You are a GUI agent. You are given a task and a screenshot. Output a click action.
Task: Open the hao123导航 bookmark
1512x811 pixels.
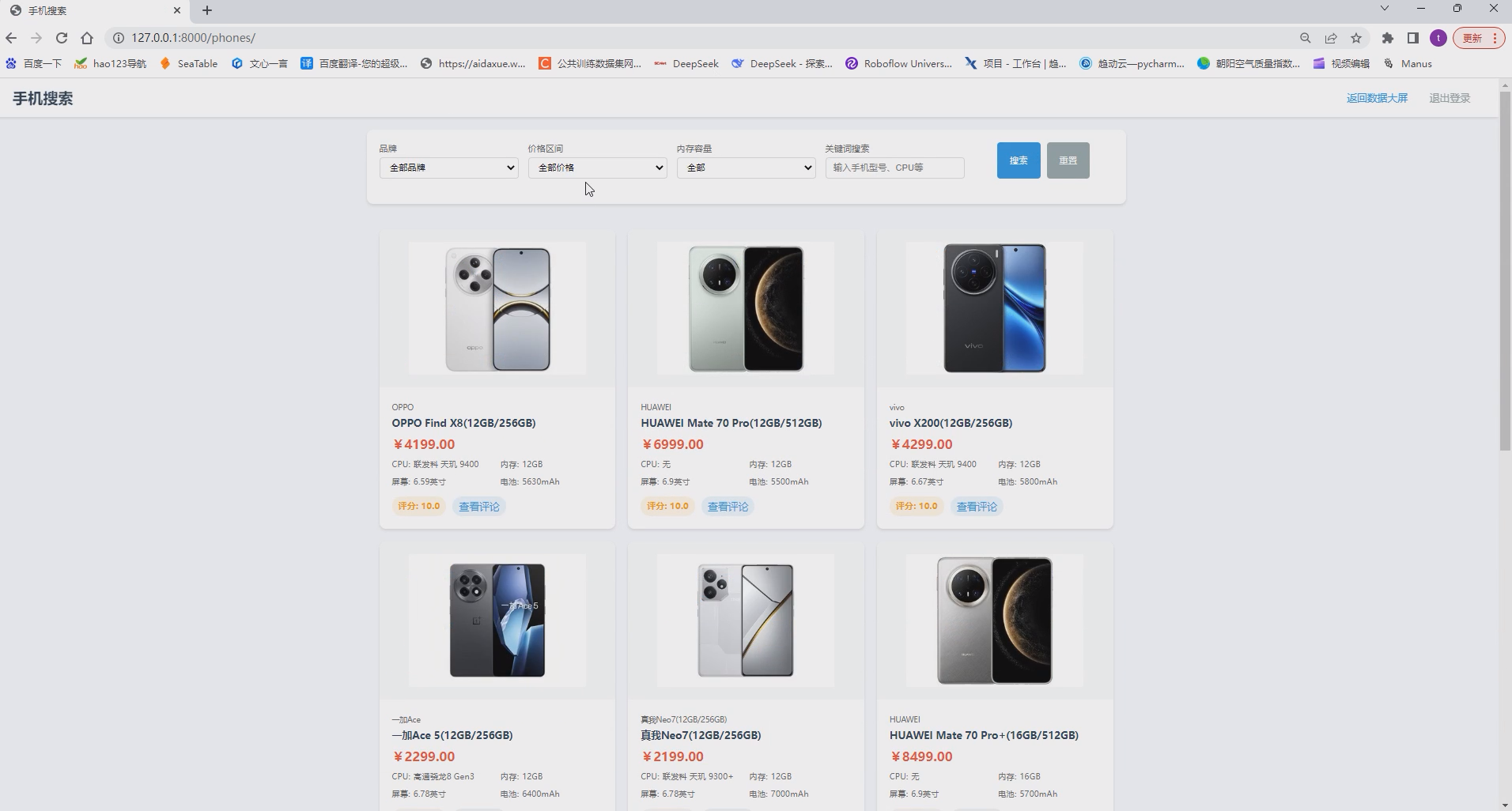click(111, 63)
